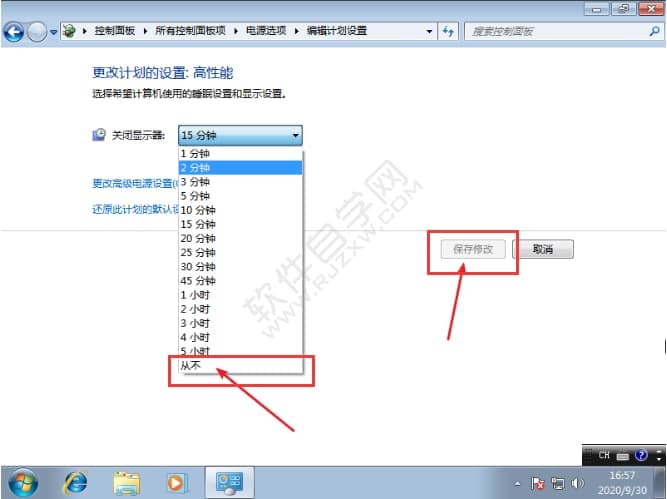Viewport: 667px width, 499px height.
Task: Collapse the 关闭显示器 time dropdown box
Action: click(240, 135)
